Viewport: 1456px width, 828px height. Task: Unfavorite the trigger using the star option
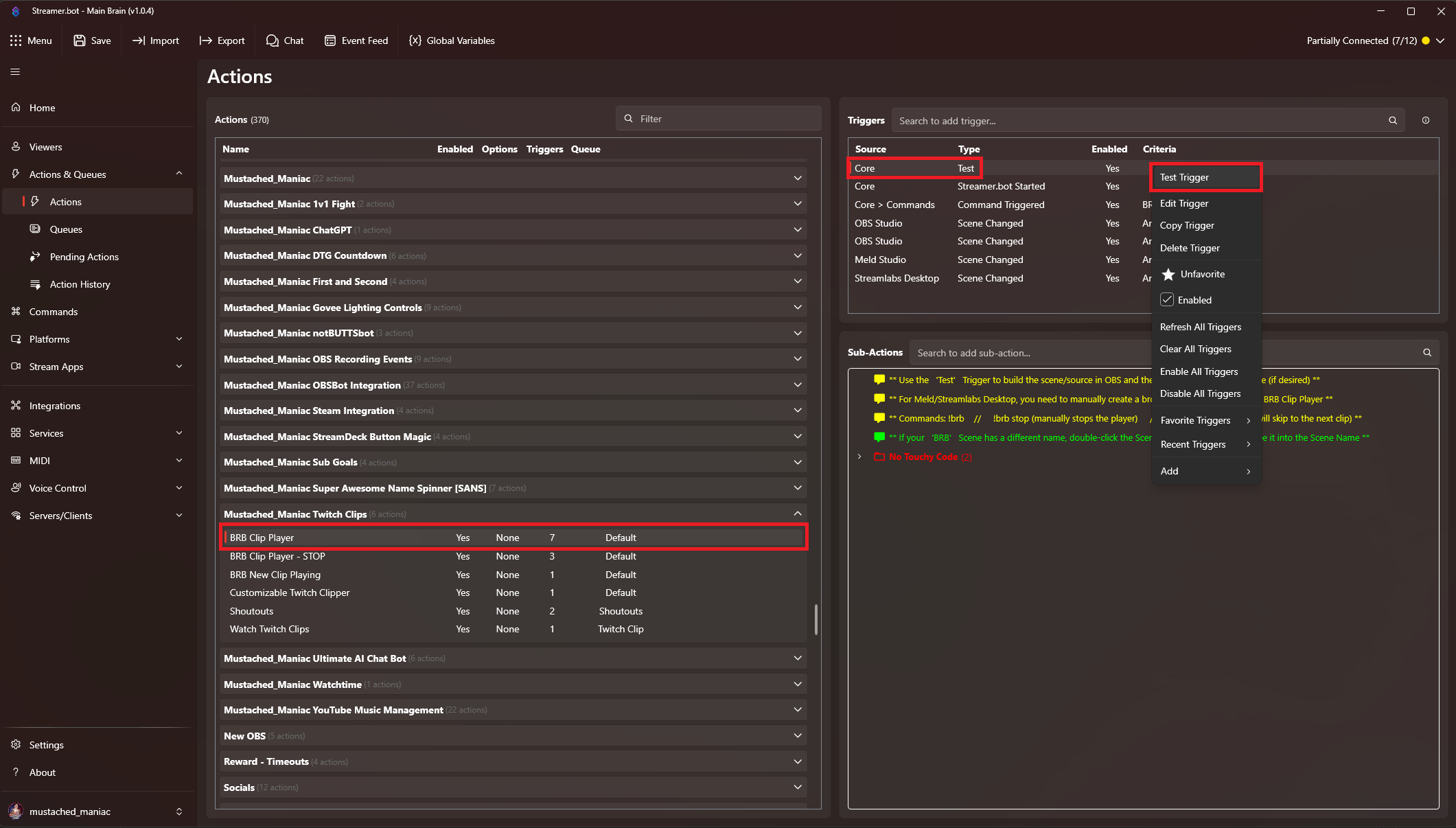pyautogui.click(x=1203, y=274)
